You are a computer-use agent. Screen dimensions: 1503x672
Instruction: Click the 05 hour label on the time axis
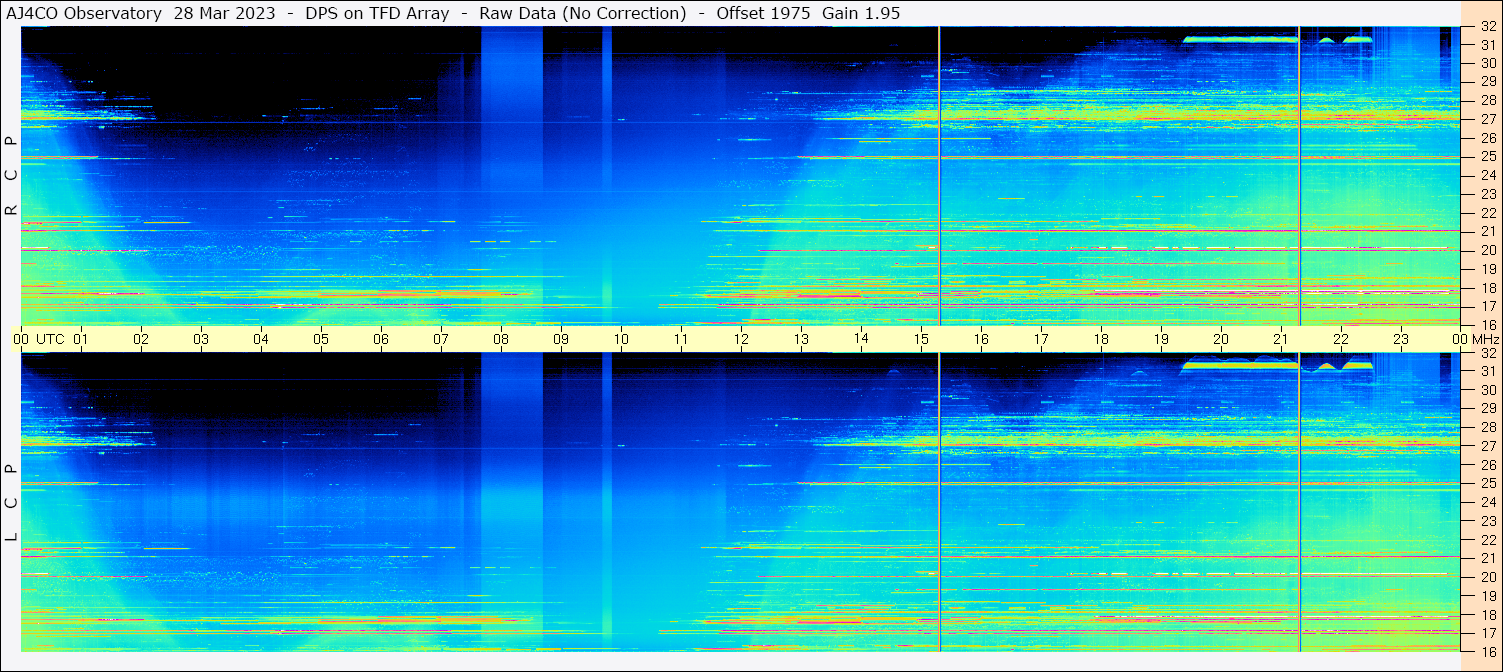(321, 339)
